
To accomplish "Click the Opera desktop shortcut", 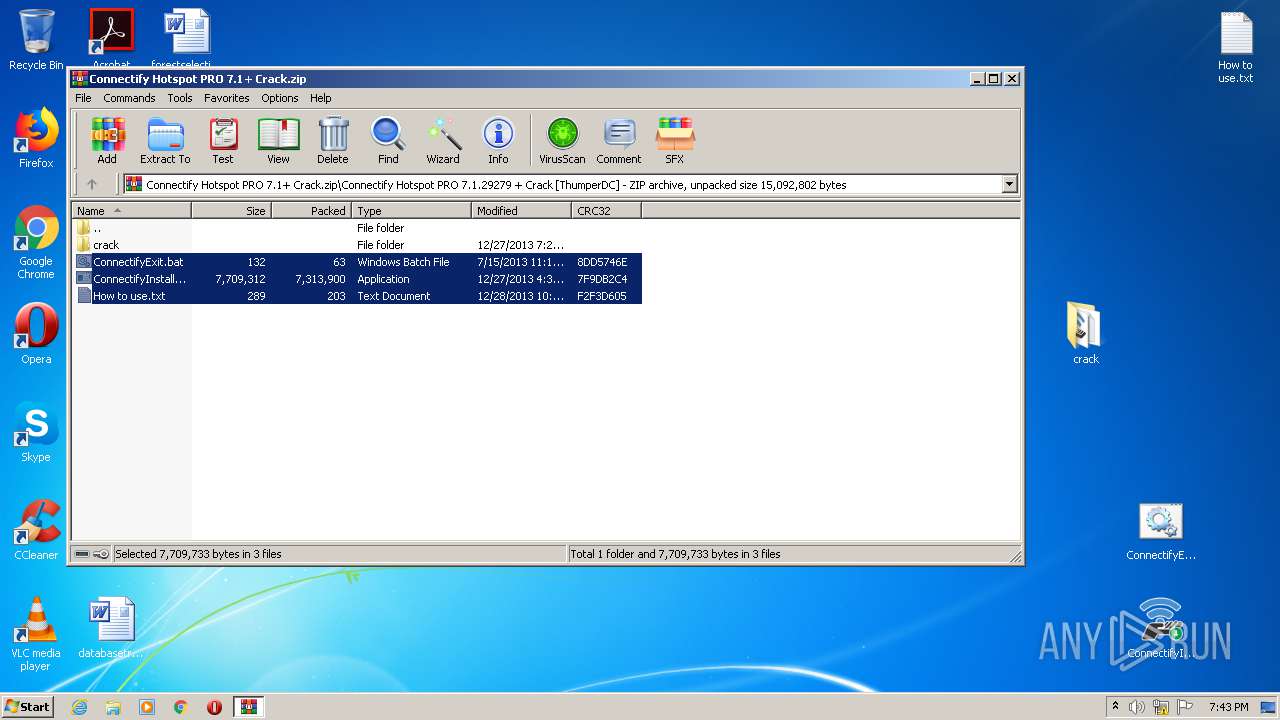I will coord(36,334).
